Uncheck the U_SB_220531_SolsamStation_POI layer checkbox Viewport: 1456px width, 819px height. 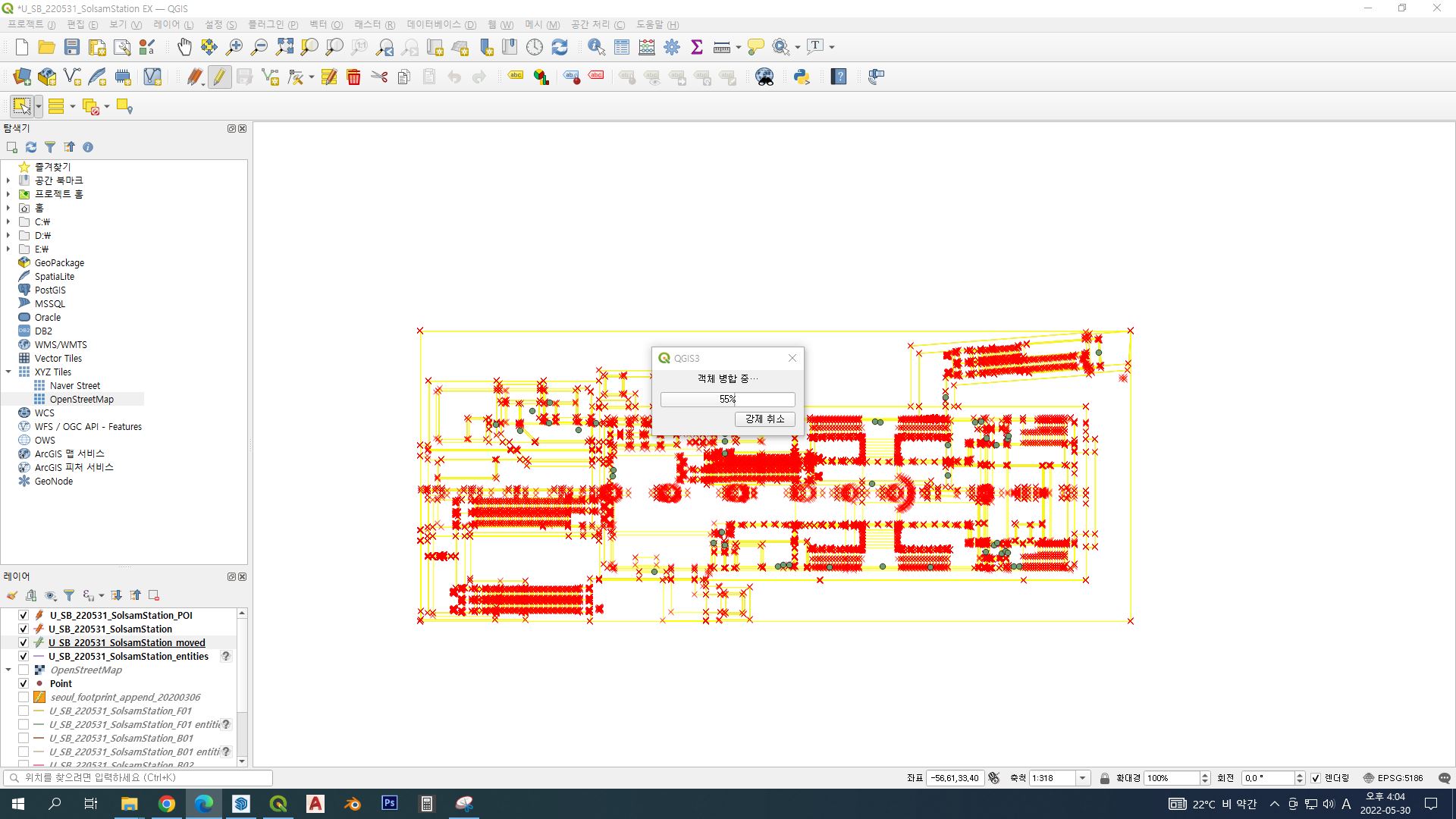(24, 615)
